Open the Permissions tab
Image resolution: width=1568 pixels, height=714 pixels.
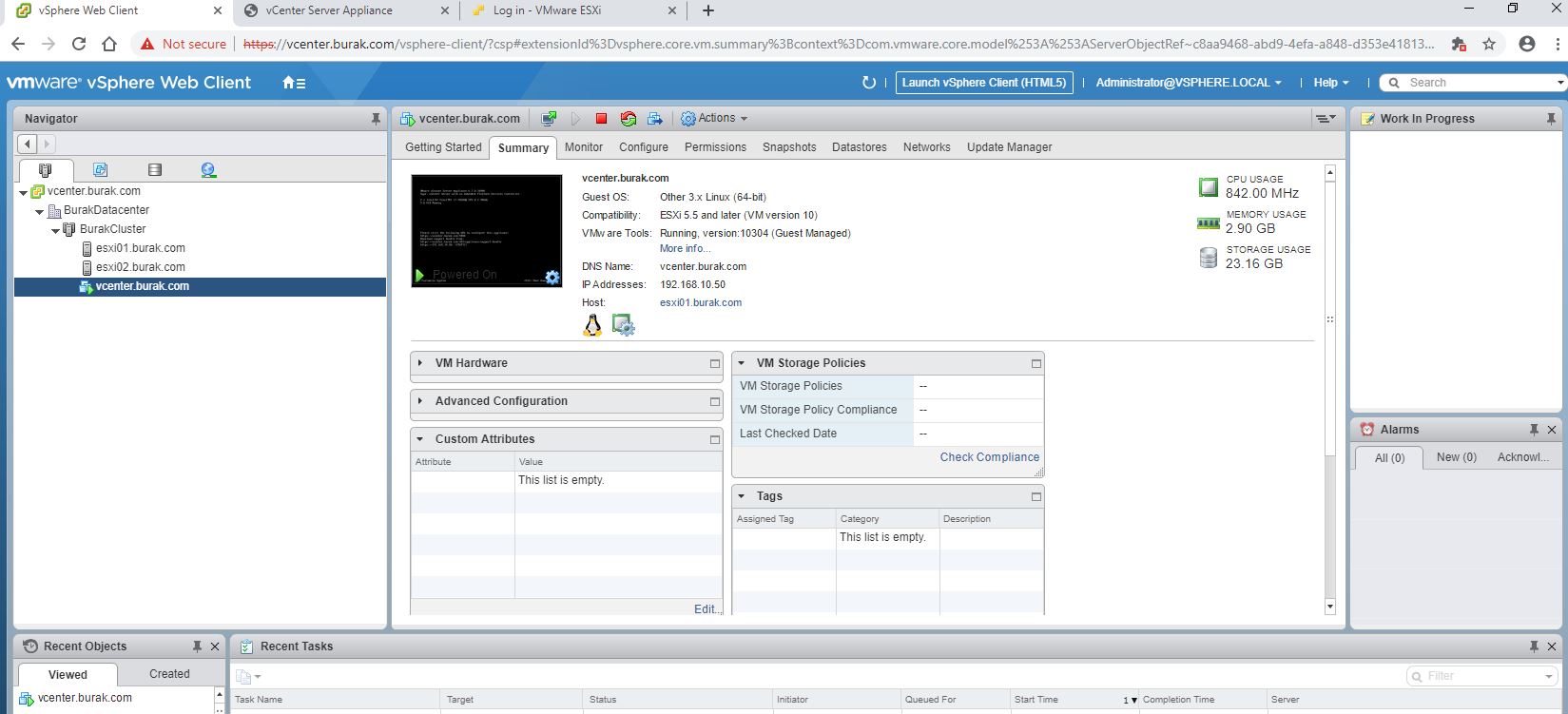pos(715,147)
